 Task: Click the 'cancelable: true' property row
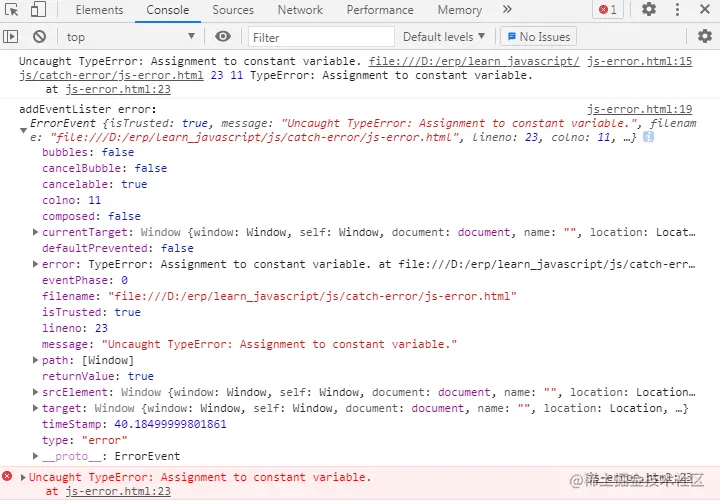click(95, 184)
